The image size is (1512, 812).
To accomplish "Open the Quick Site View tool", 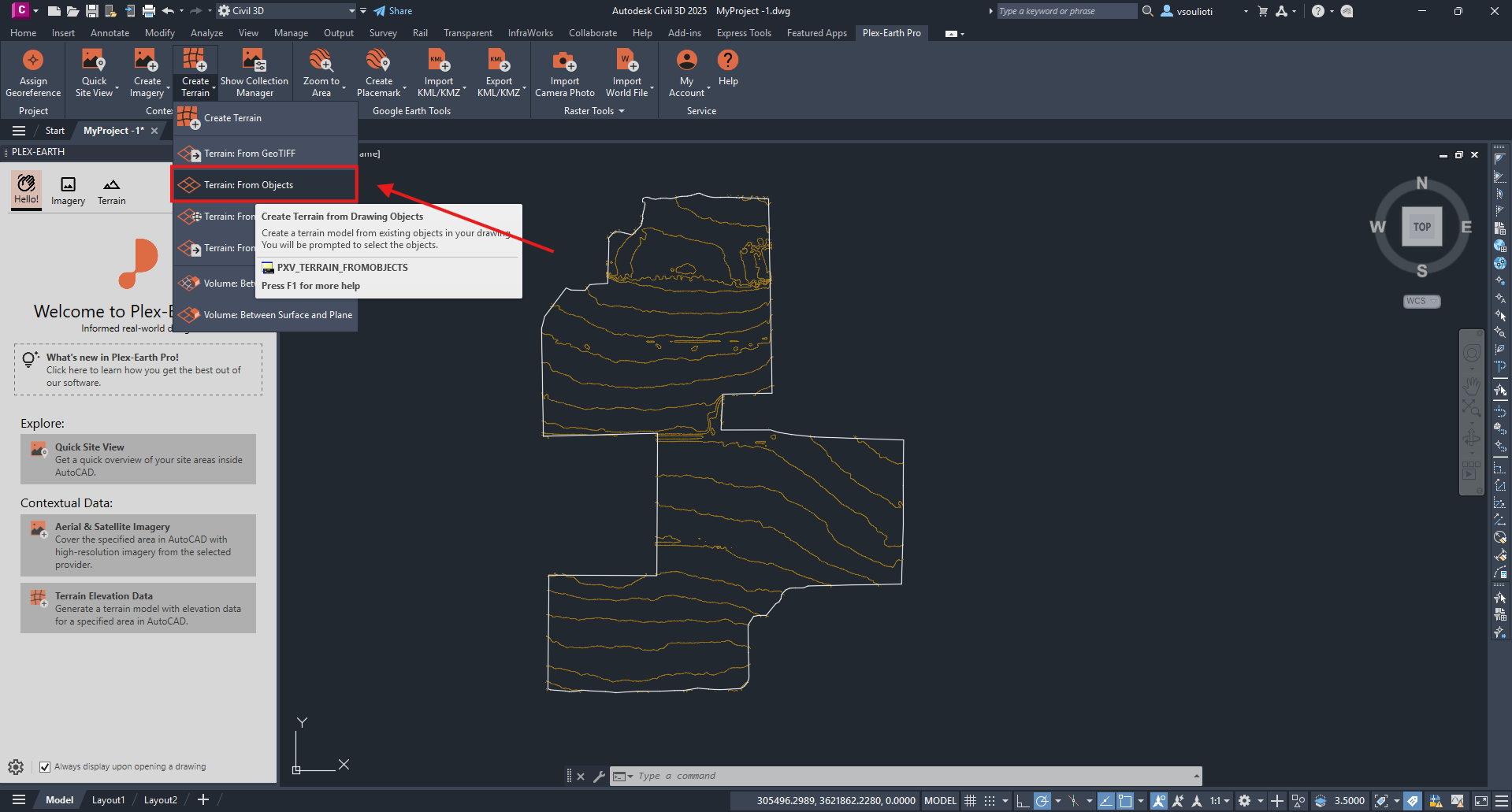I will pos(94,72).
